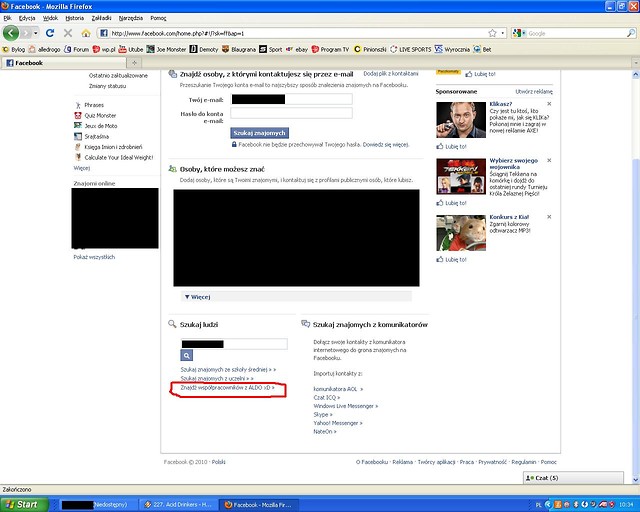Image resolution: width=640 pixels, height=512 pixels.
Task: Open Szukaj znajomych ze szkoły średniej link
Action: tap(228, 369)
